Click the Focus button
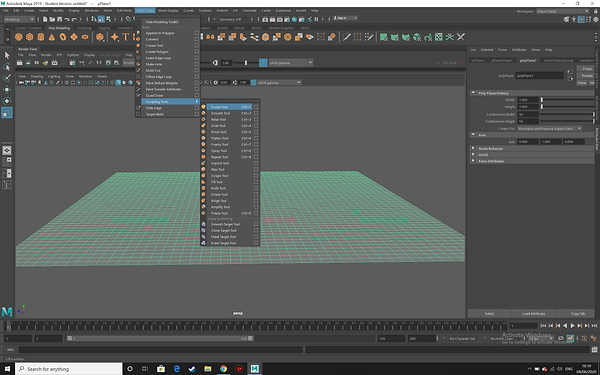The height and width of the screenshot is (375, 600). (x=587, y=68)
